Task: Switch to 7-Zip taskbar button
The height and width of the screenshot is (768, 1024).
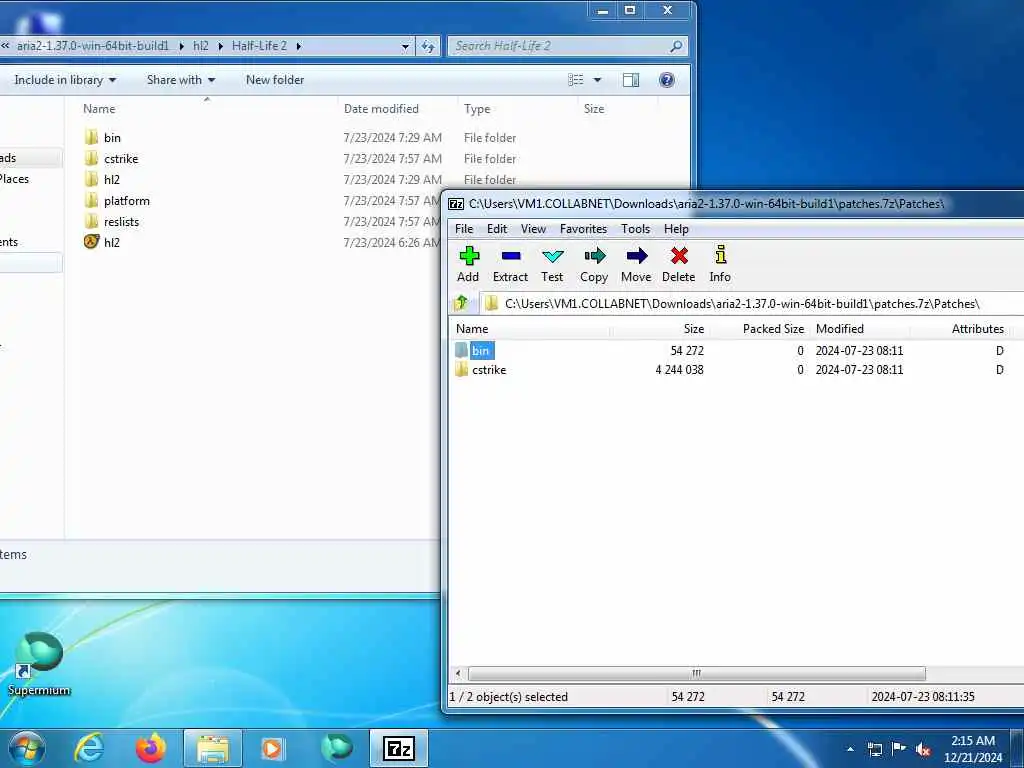Action: point(399,748)
